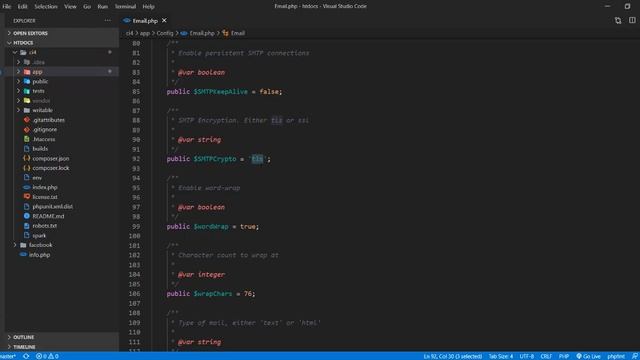Click the app folder icon
The width and height of the screenshot is (640, 360).
click(27, 72)
